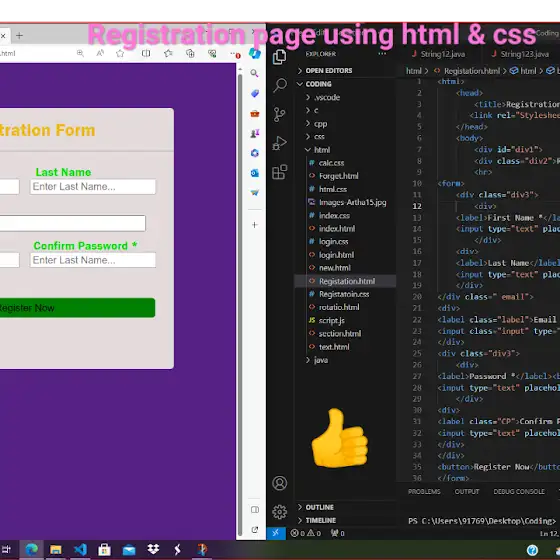
Task: Open PROBLEMS panel tab
Action: click(424, 492)
